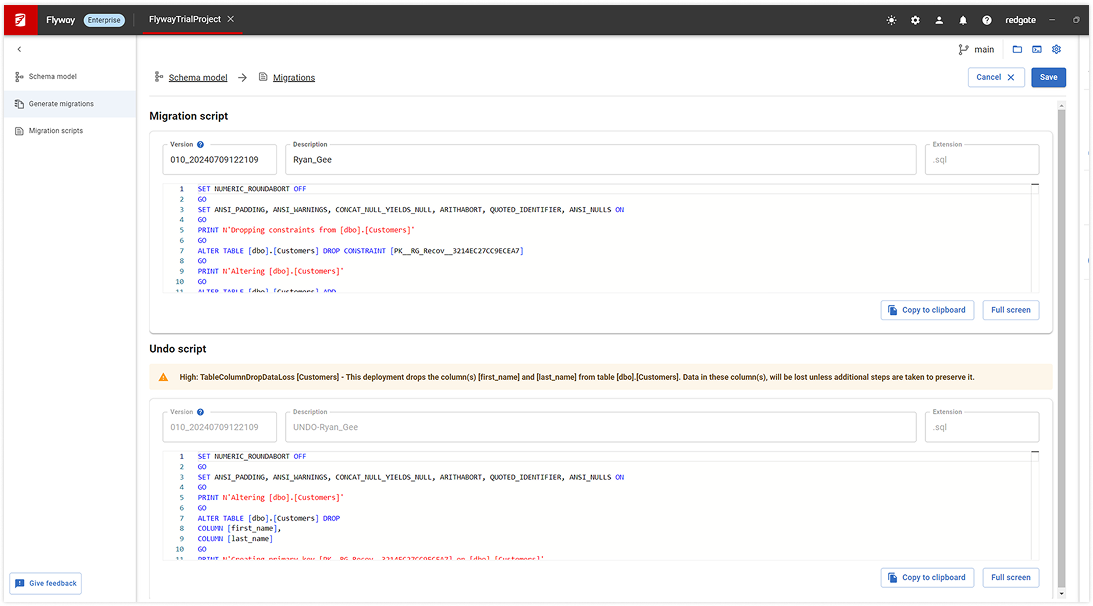Open help from the question mark icon

click(987, 20)
